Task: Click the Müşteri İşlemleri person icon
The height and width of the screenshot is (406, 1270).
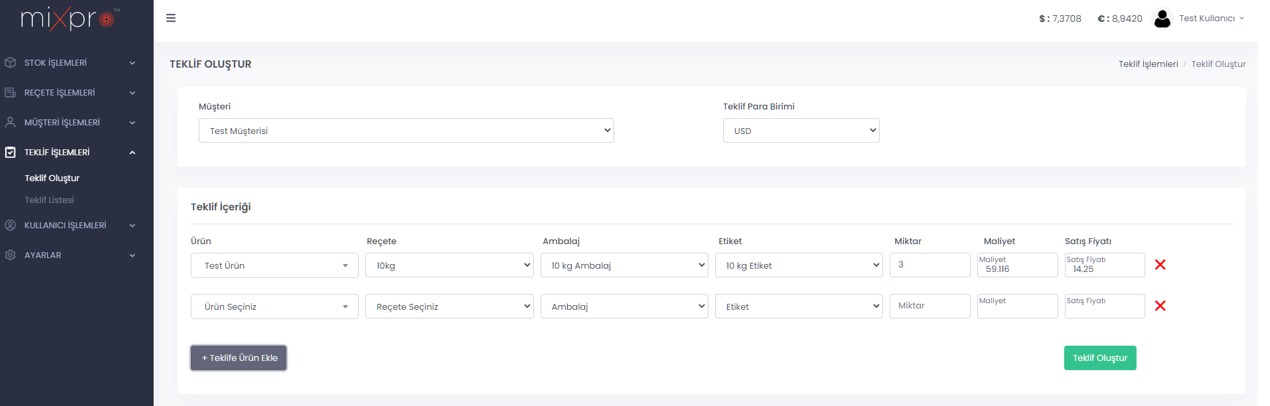Action: pos(10,122)
